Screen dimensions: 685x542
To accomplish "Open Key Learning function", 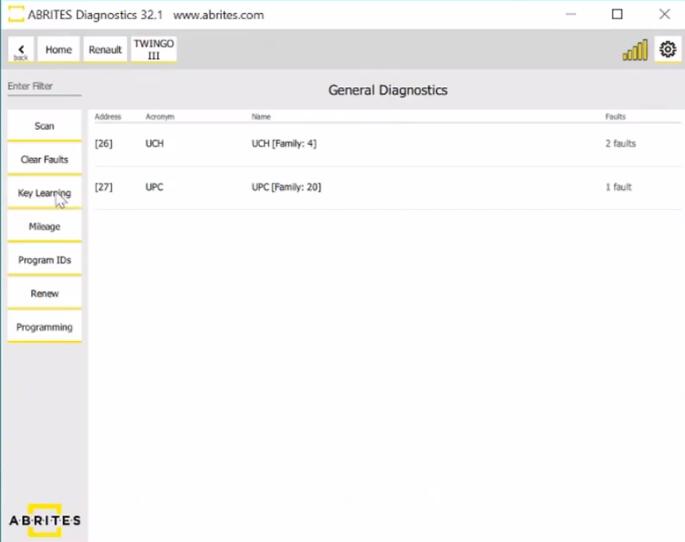I will click(45, 193).
